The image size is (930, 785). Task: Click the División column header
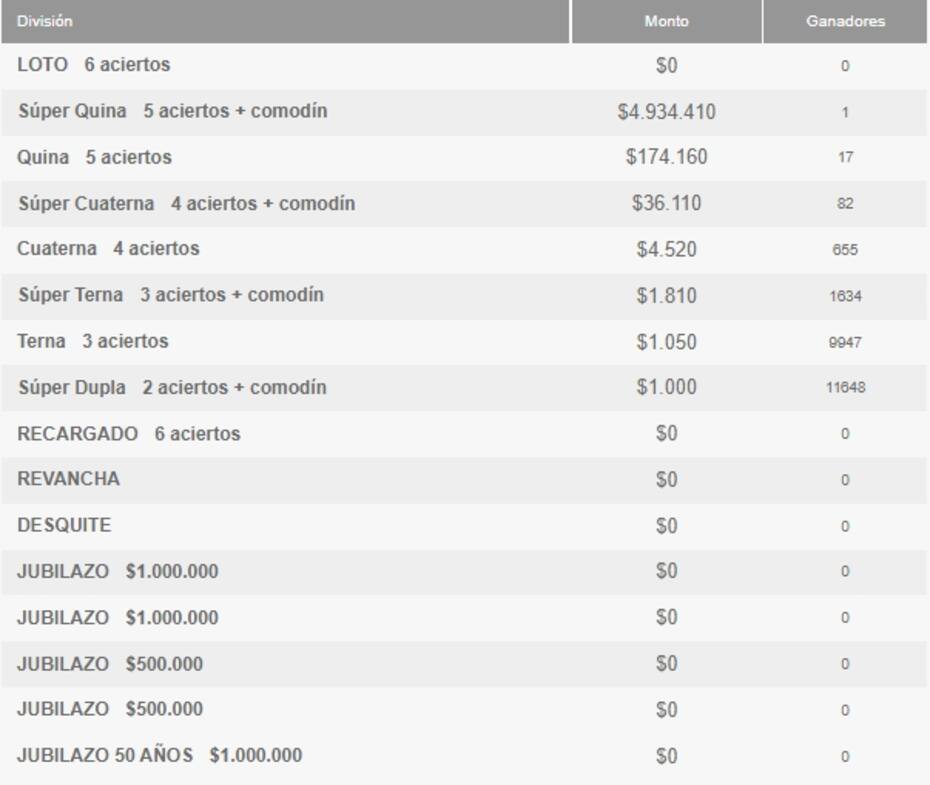(285, 21)
